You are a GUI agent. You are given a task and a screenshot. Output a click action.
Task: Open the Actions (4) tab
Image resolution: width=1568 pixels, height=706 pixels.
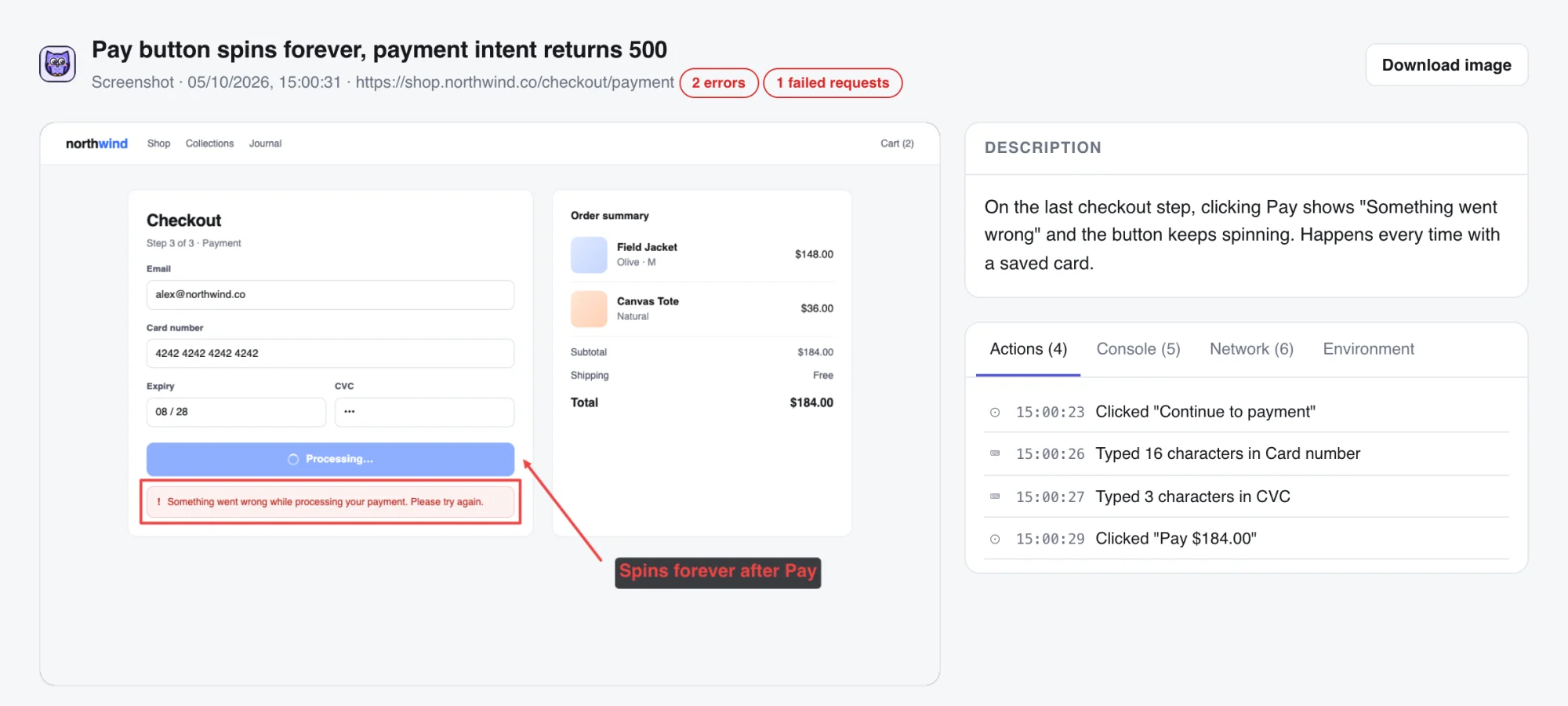(x=1029, y=349)
